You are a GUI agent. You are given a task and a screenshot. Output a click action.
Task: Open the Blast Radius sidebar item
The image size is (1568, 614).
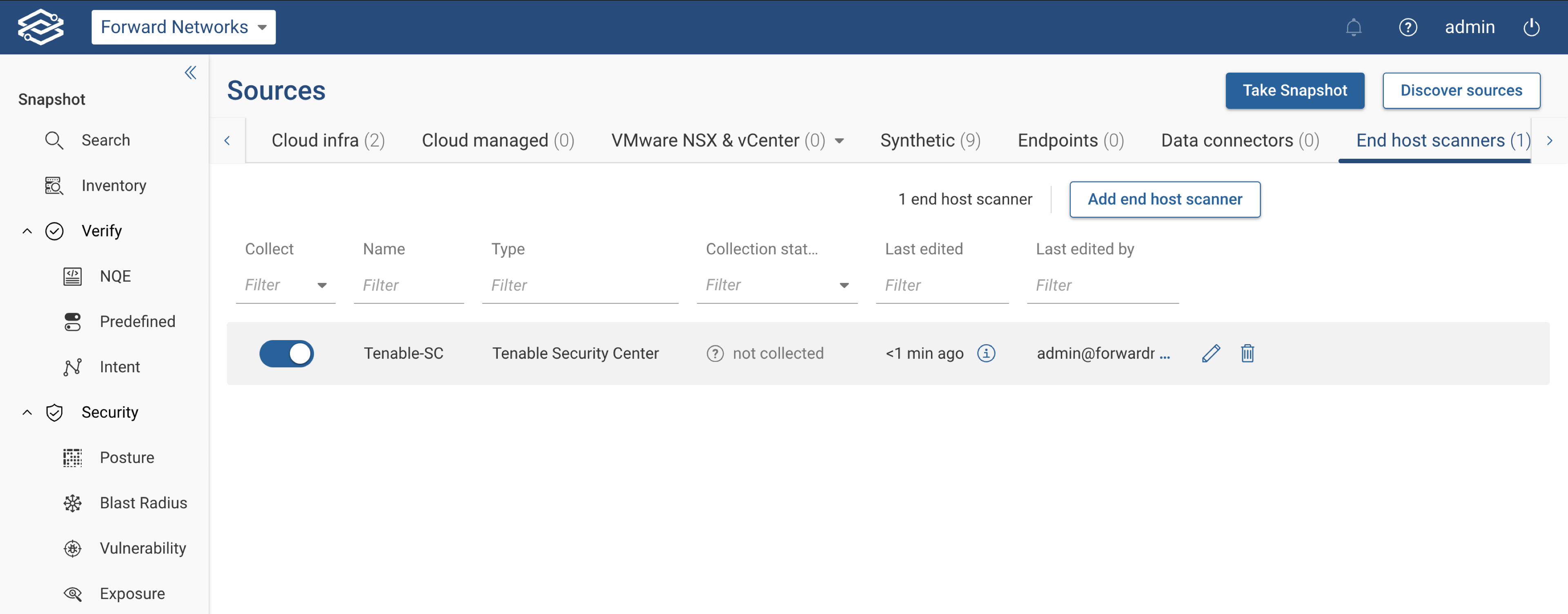[x=143, y=503]
